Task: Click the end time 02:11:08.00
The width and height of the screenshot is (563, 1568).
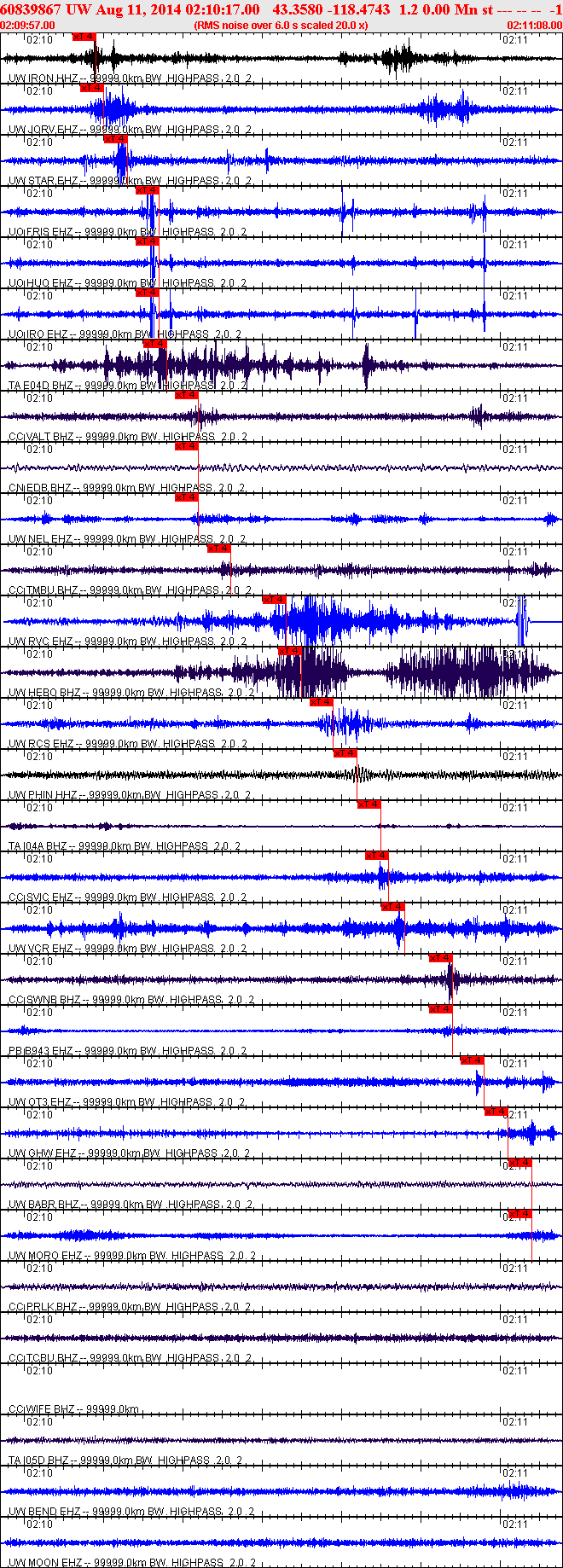Action: (535, 25)
